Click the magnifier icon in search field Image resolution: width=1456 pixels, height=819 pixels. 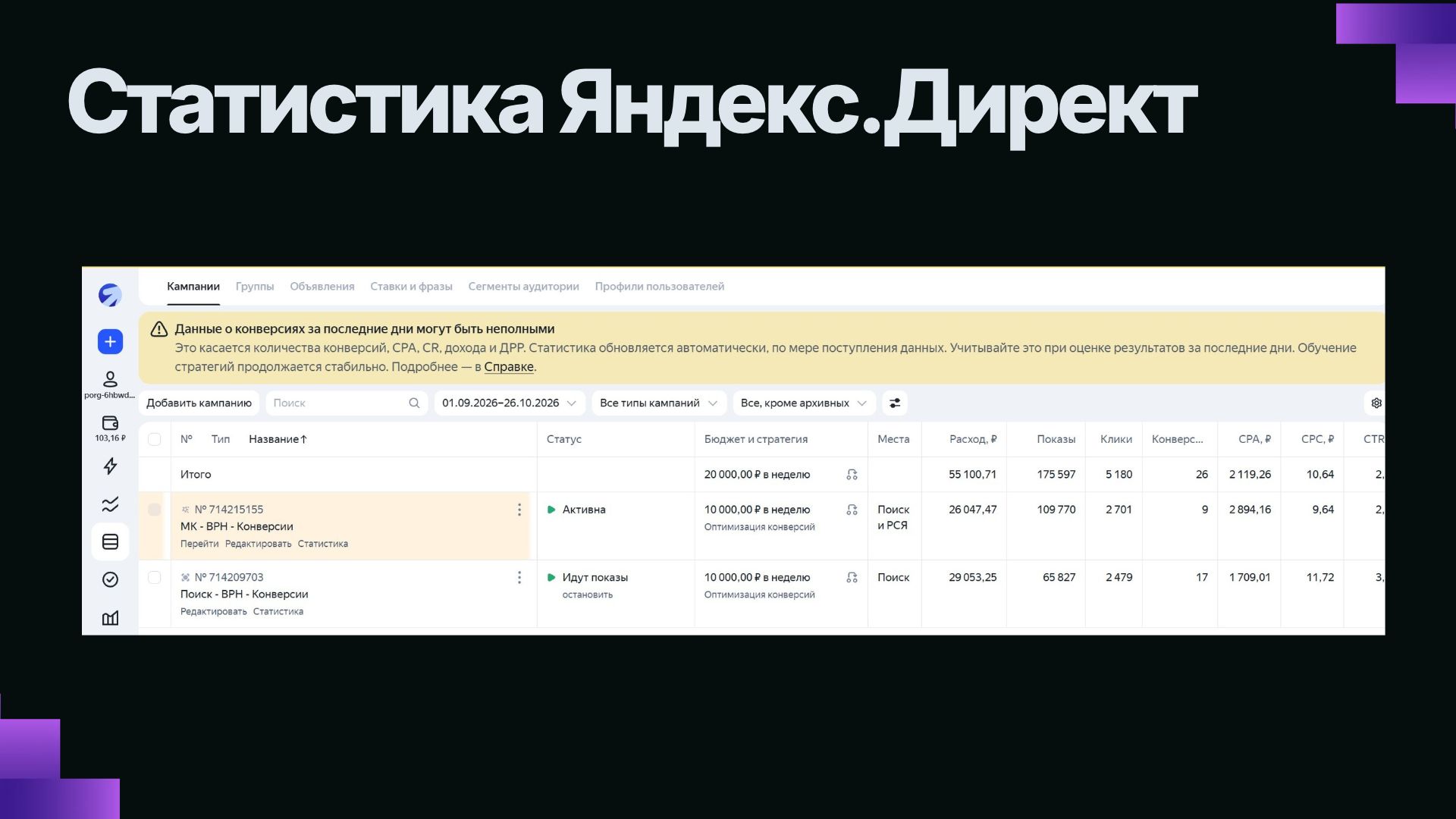[x=414, y=403]
